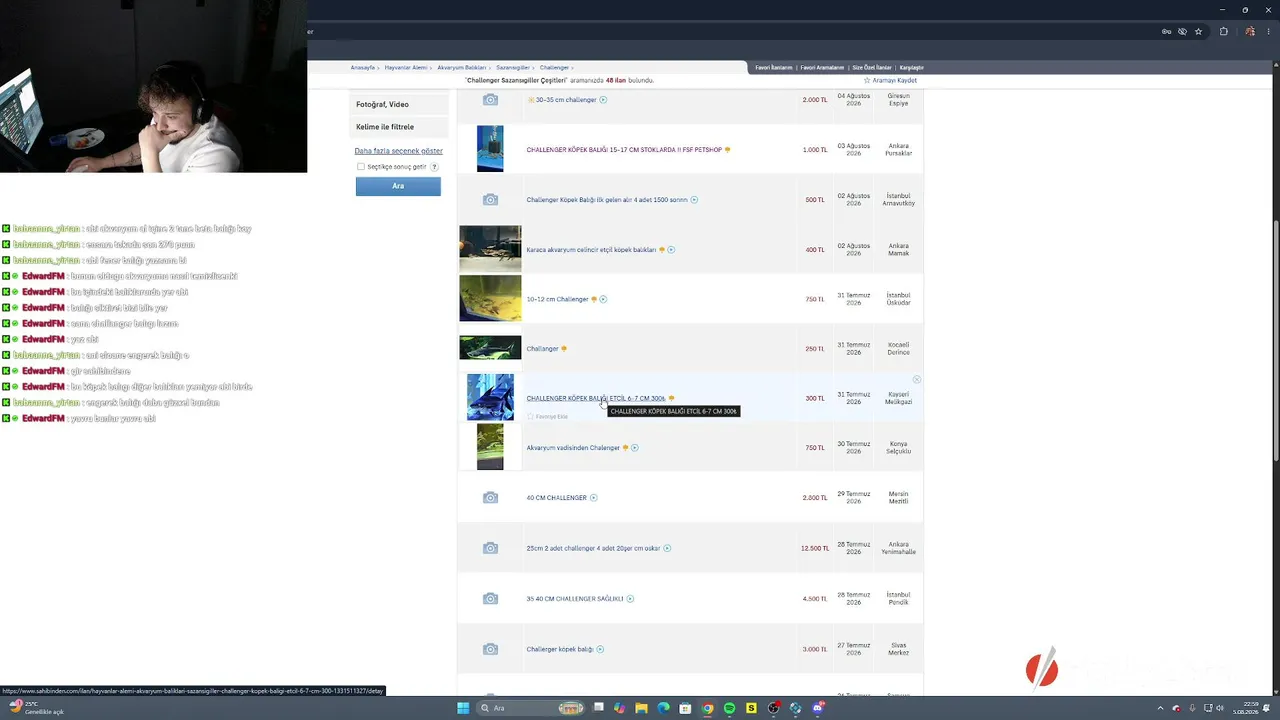Bookmark this page with the star icon

pyautogui.click(x=1198, y=31)
